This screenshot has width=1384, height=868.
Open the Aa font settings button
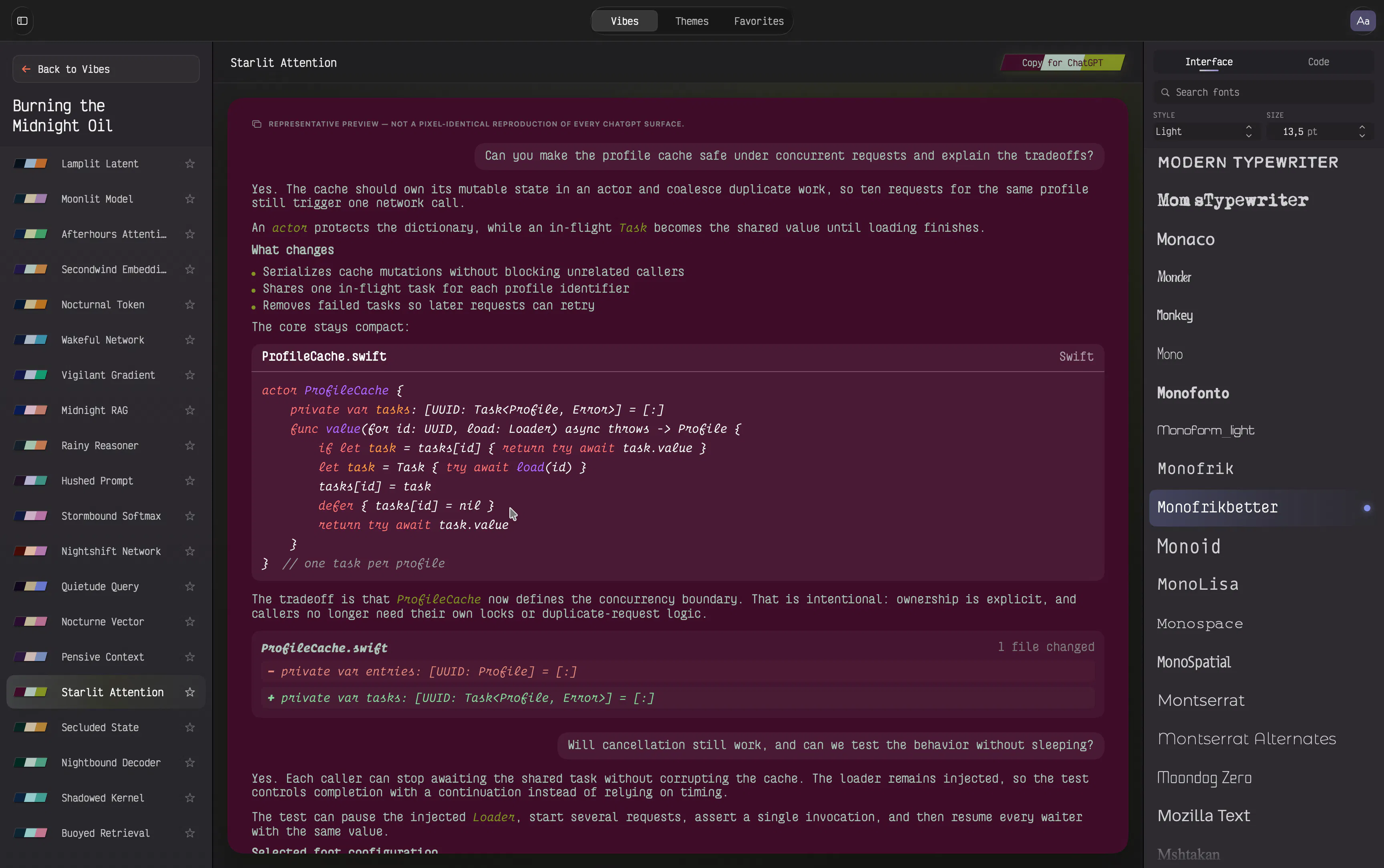pos(1363,21)
